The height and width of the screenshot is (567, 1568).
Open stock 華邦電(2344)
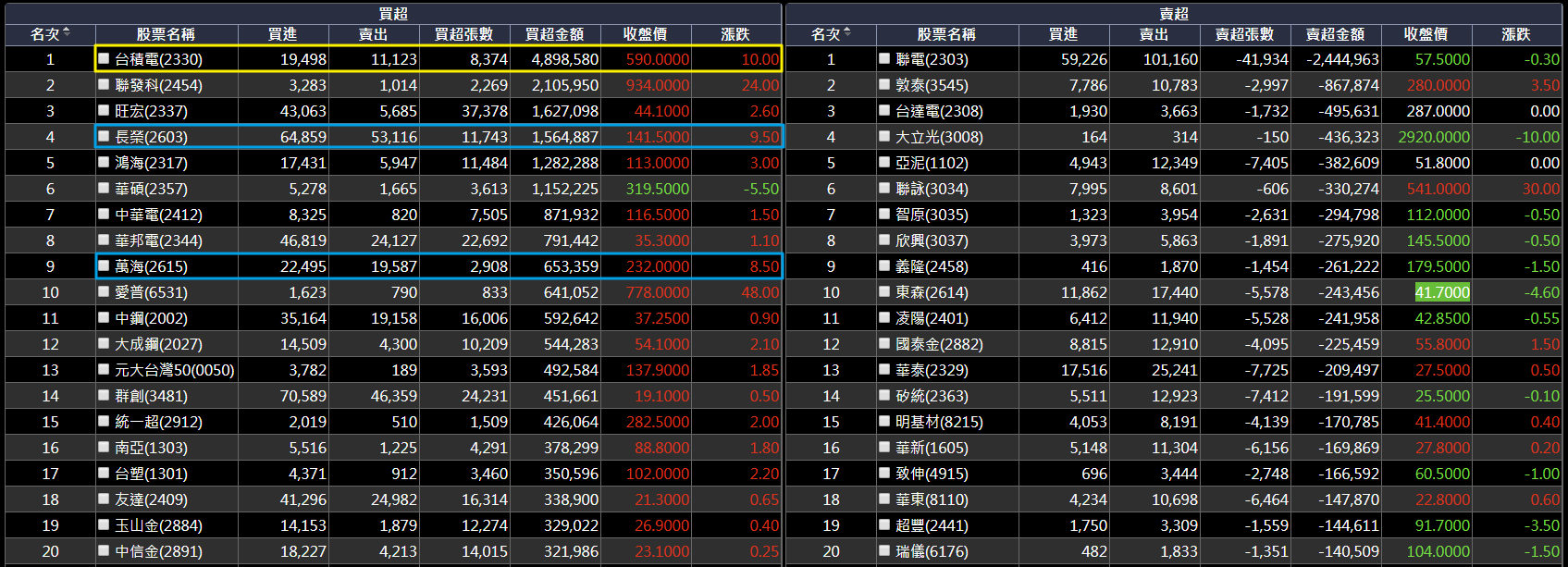tap(158, 240)
